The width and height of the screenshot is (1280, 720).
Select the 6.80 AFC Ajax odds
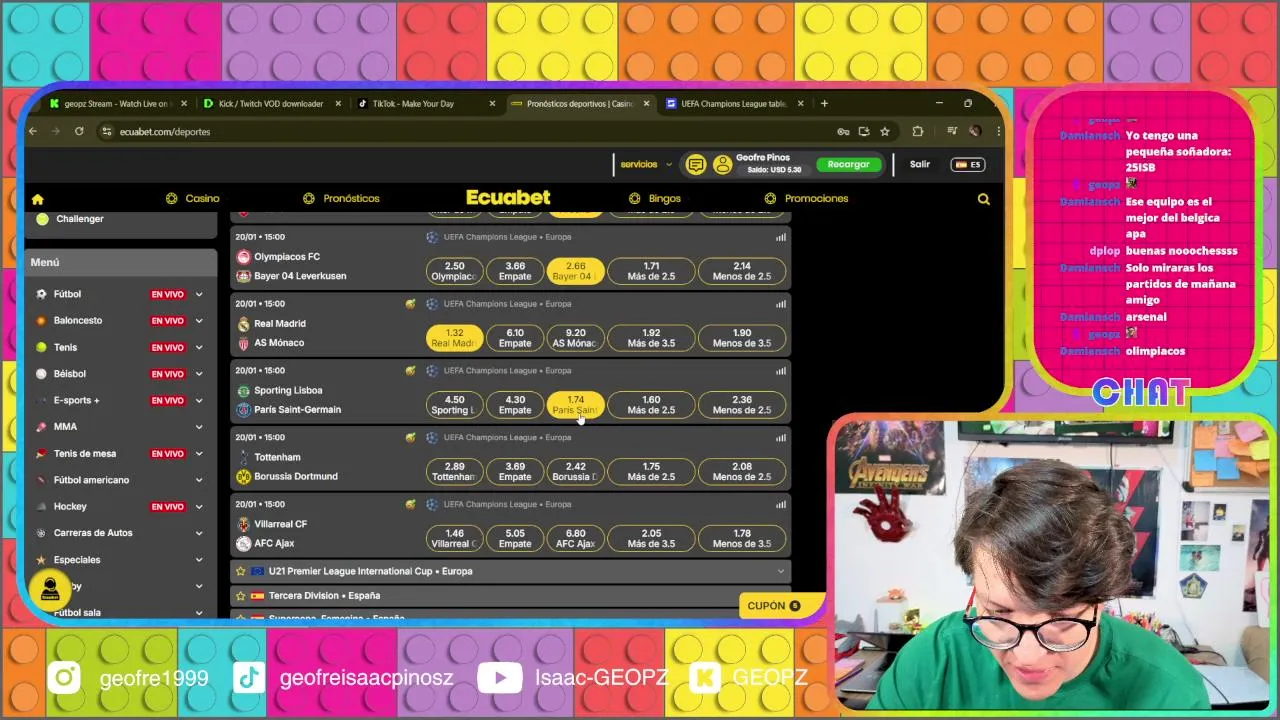(x=576, y=539)
